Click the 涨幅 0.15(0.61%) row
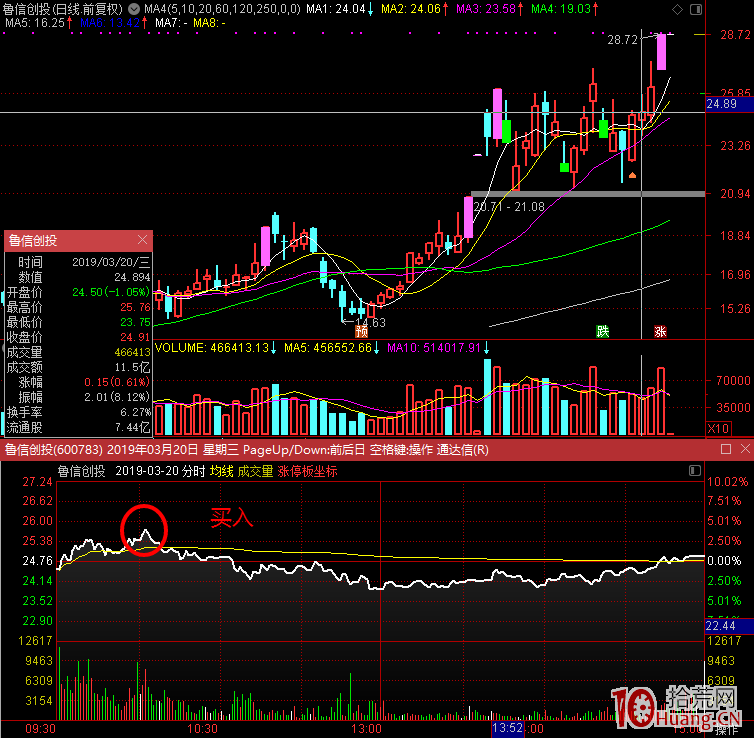 [78, 382]
